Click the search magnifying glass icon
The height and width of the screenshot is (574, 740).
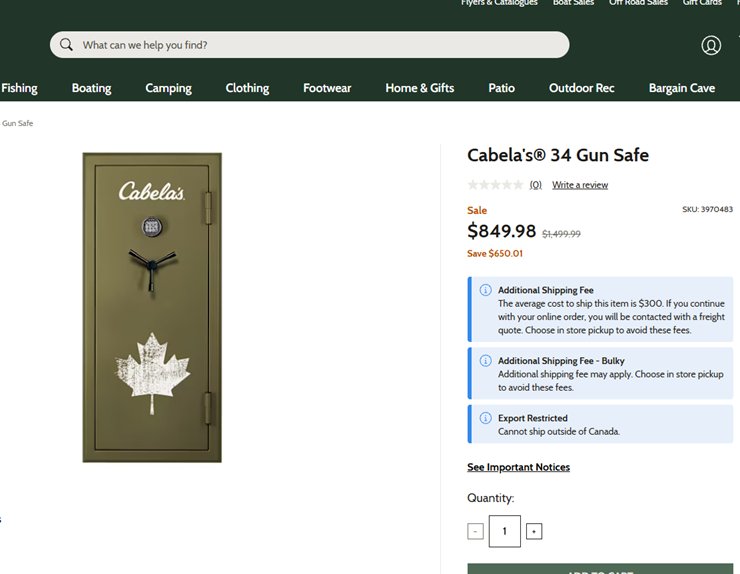67,45
